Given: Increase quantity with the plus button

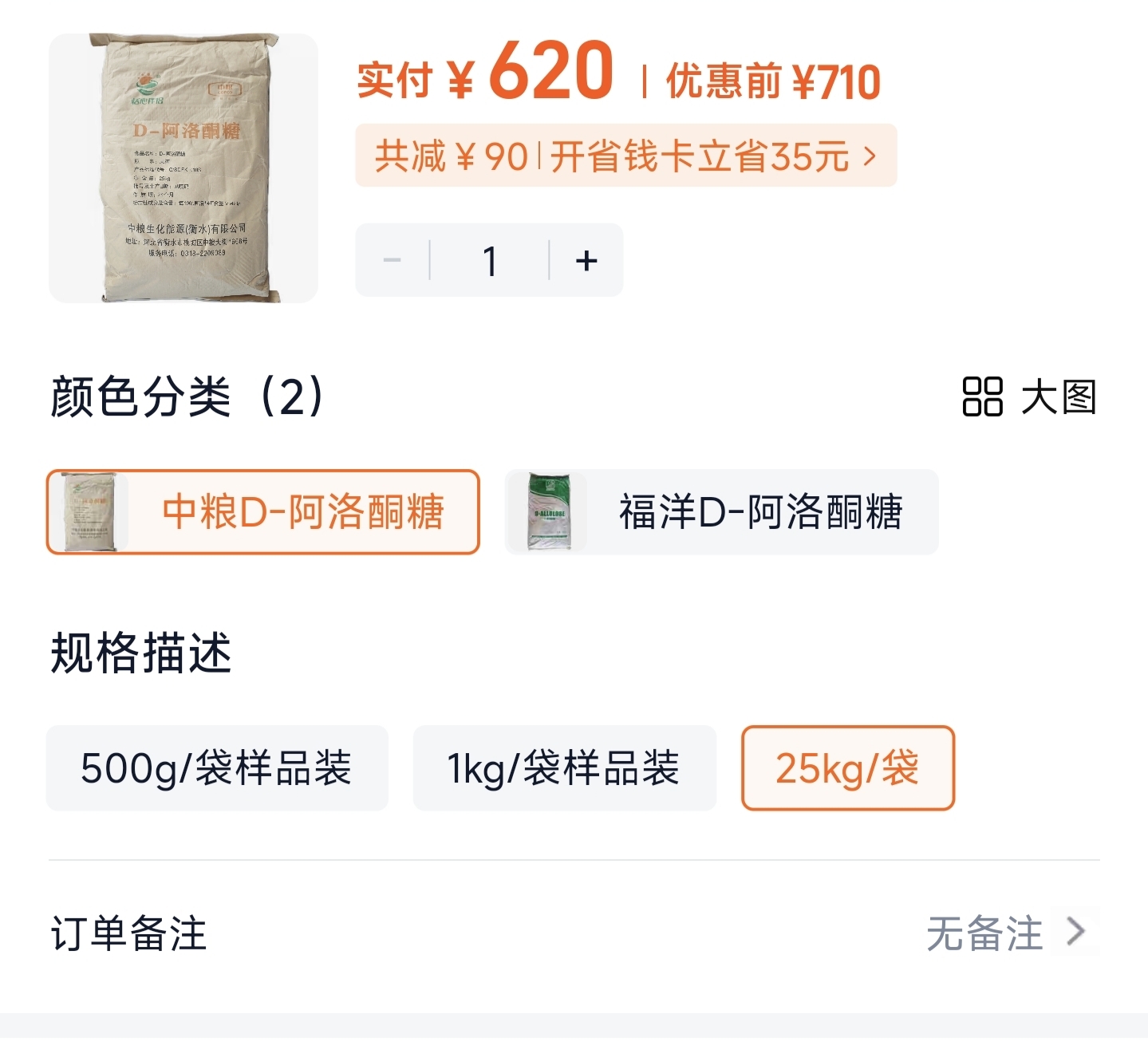Looking at the screenshot, I should 586,260.
